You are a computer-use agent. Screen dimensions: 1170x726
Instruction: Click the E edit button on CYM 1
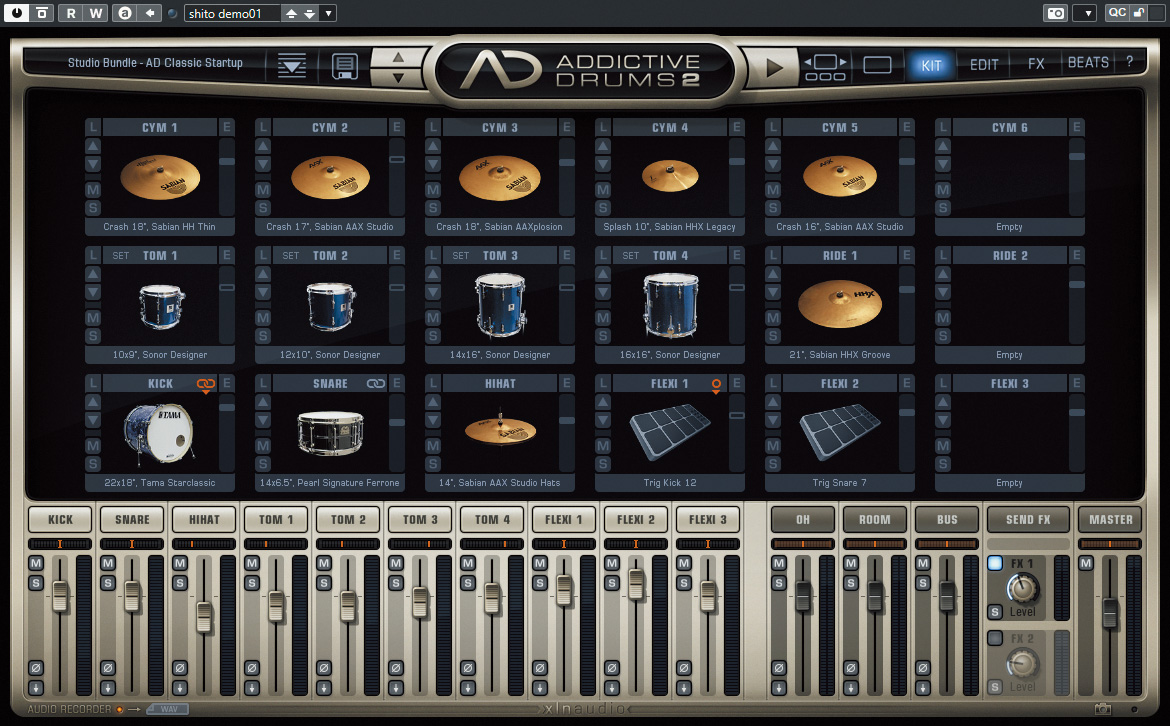point(226,128)
